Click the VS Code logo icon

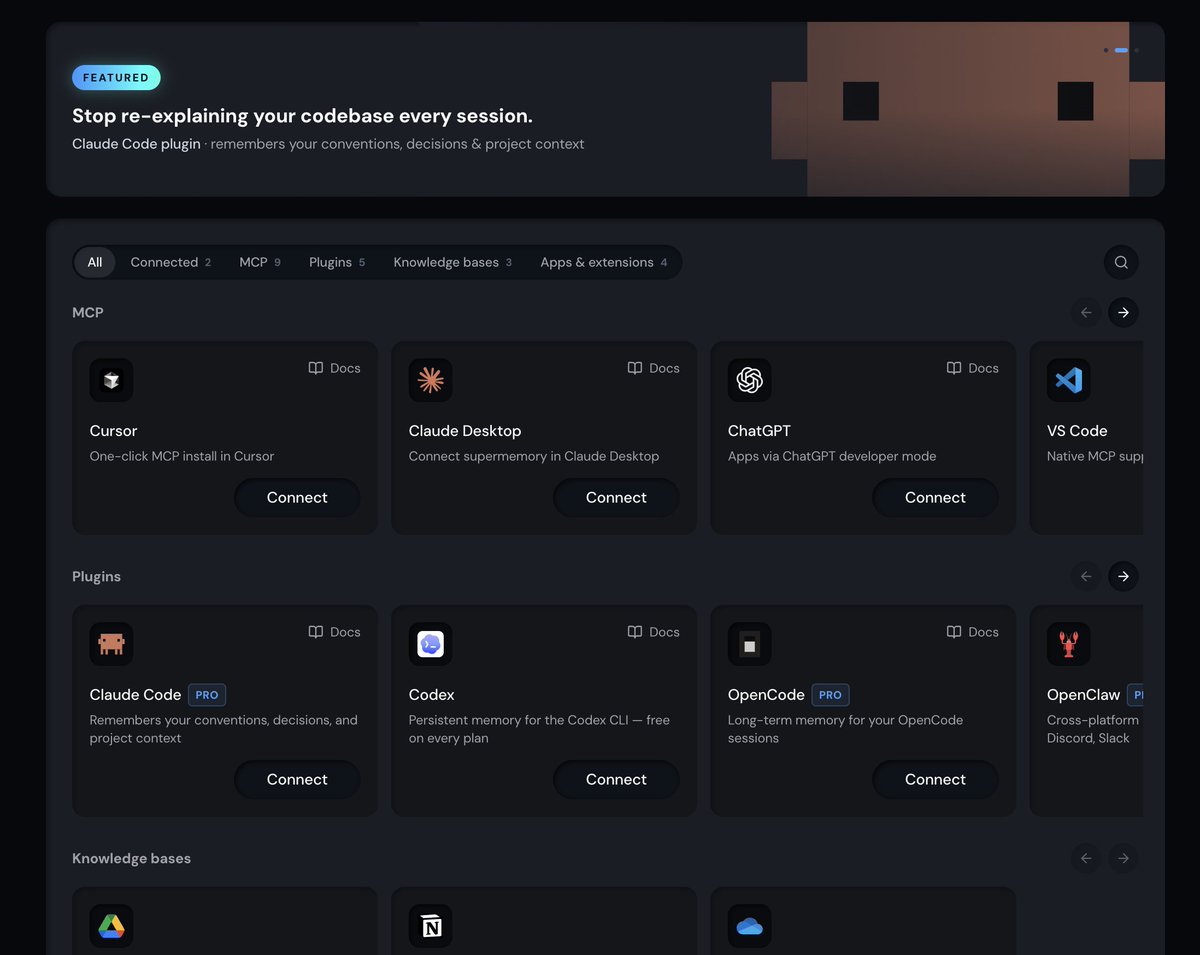pos(1068,380)
